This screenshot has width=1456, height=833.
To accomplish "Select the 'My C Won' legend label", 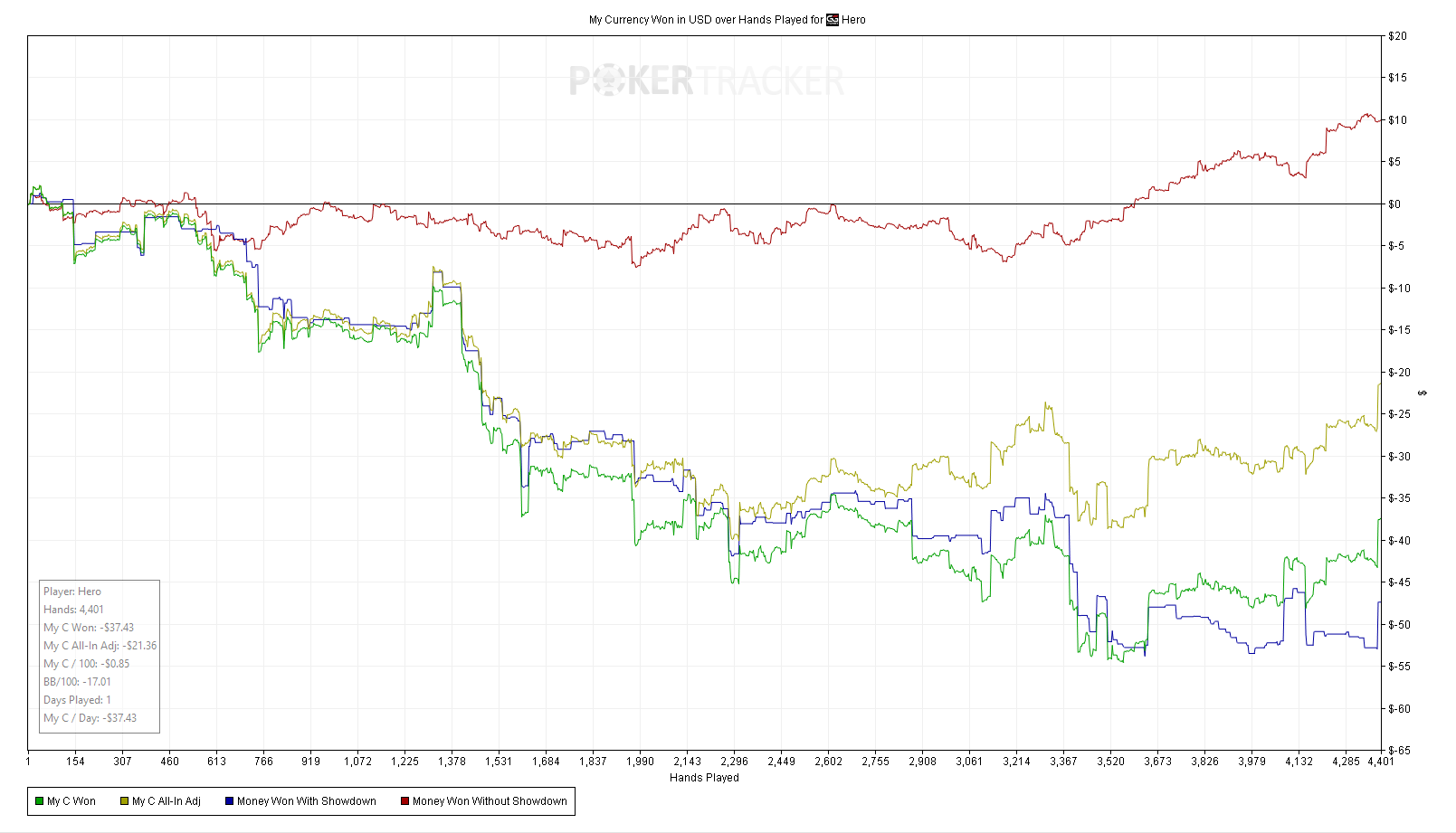I will tap(71, 801).
